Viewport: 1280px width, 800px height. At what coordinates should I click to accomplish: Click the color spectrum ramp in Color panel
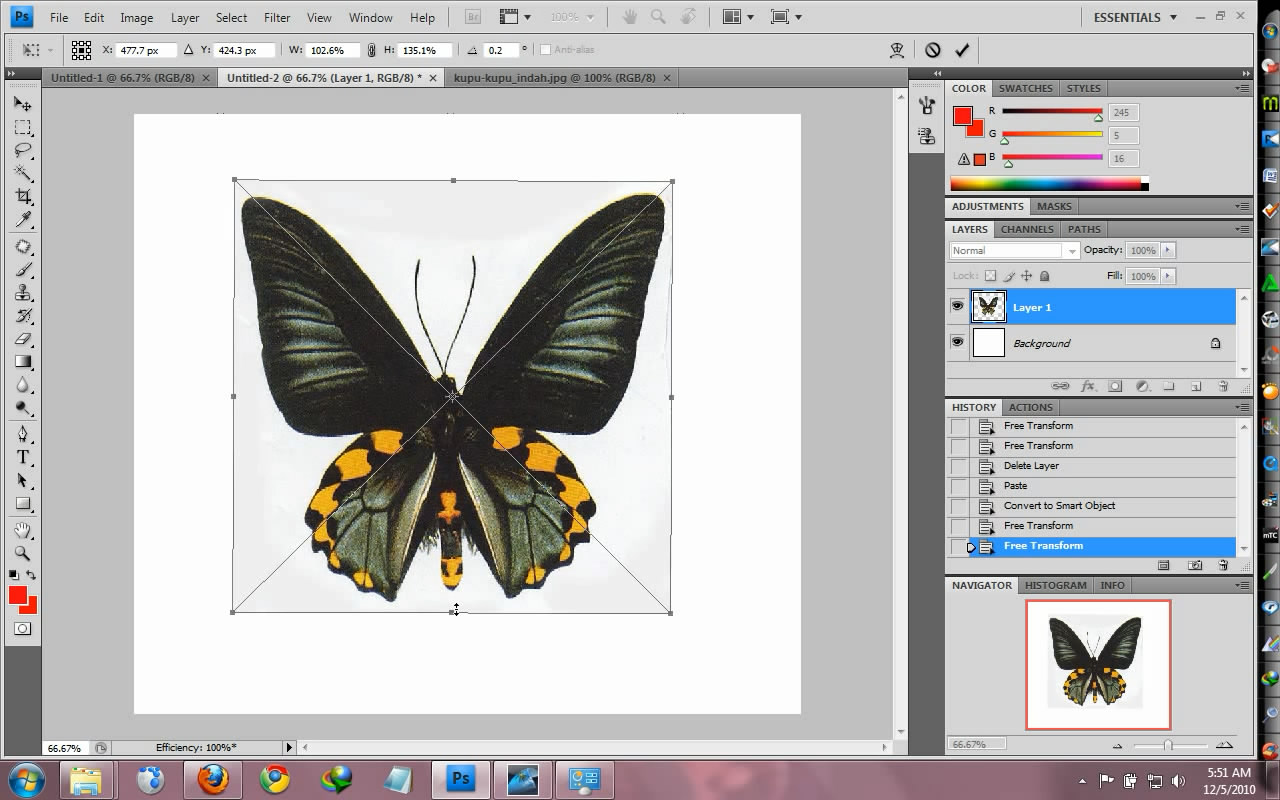point(1046,184)
